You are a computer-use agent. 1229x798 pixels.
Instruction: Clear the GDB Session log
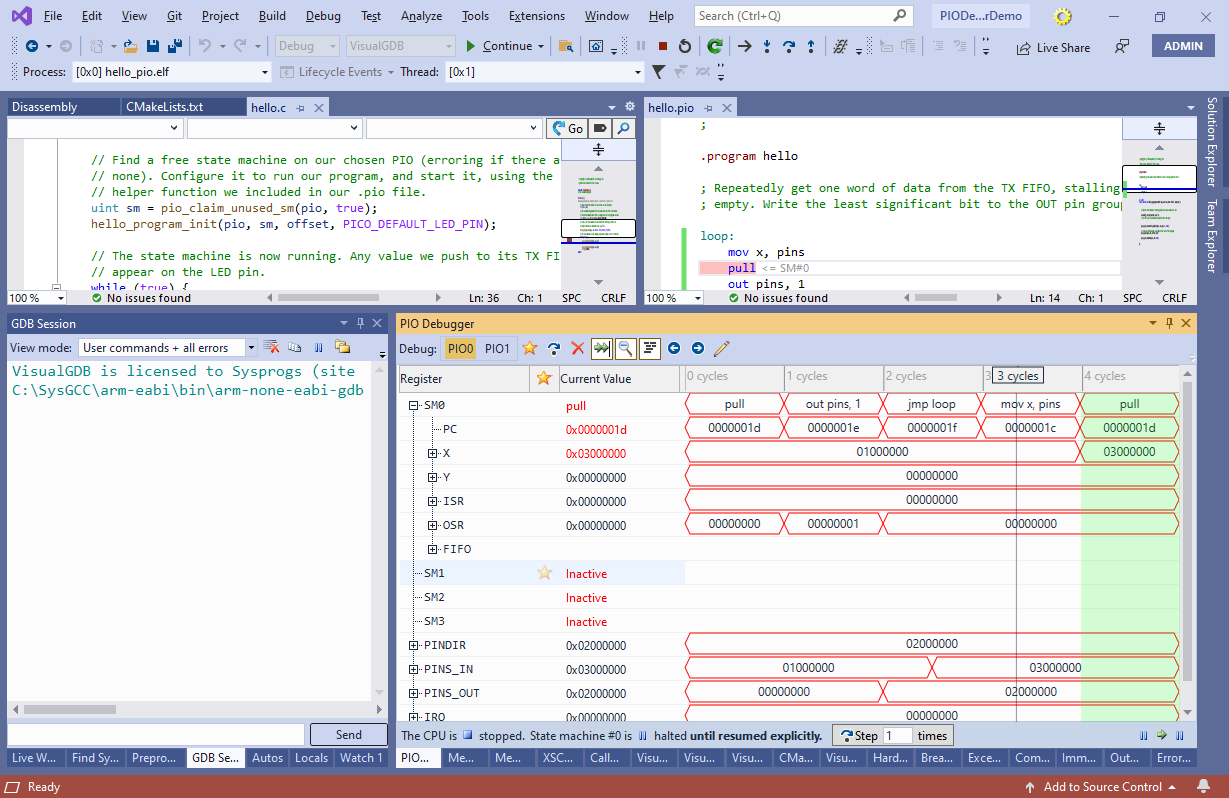271,347
